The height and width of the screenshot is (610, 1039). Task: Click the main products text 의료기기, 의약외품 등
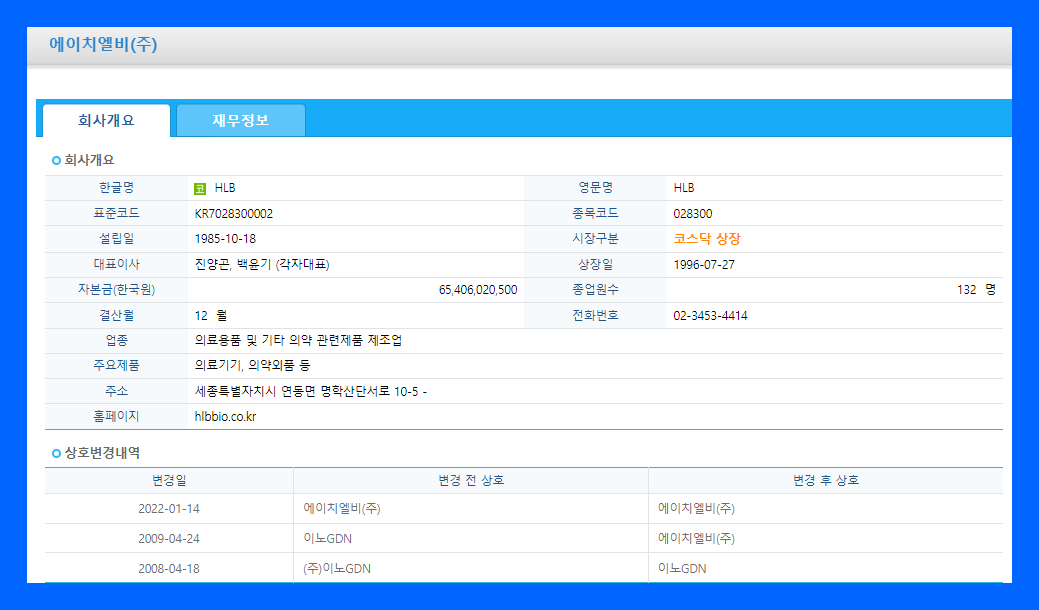click(252, 366)
